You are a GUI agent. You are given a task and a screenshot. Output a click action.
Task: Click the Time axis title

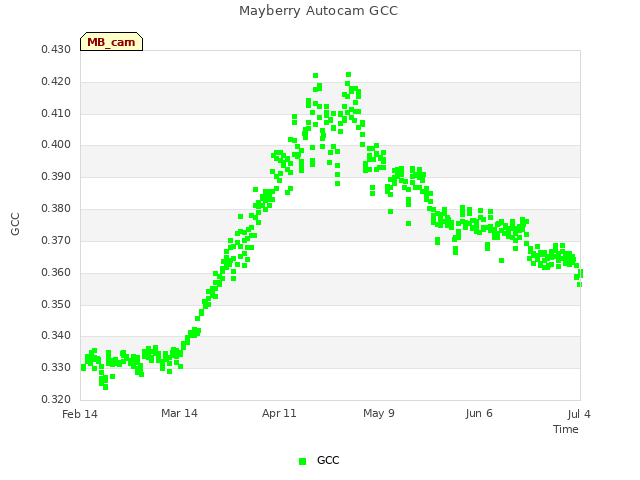(566, 429)
